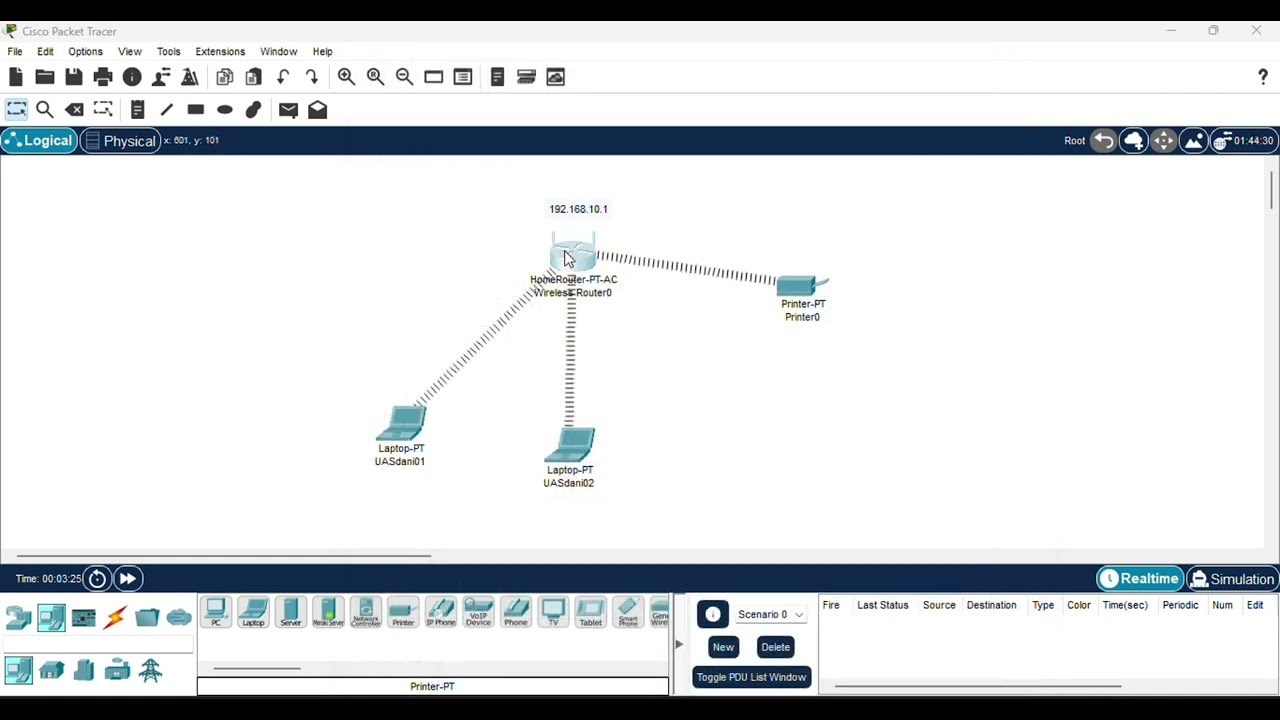Click the Root label in the navigation bar

click(x=1074, y=141)
